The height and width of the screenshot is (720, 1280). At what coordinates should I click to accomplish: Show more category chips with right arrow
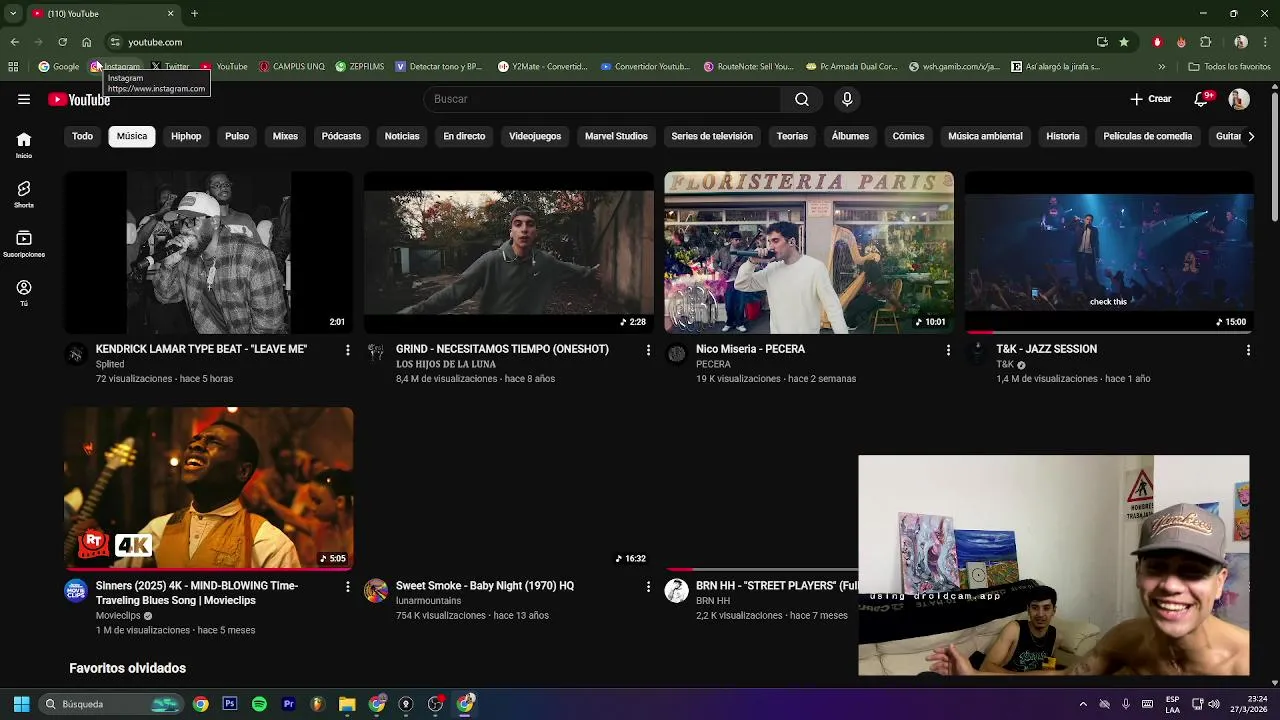click(x=1250, y=136)
